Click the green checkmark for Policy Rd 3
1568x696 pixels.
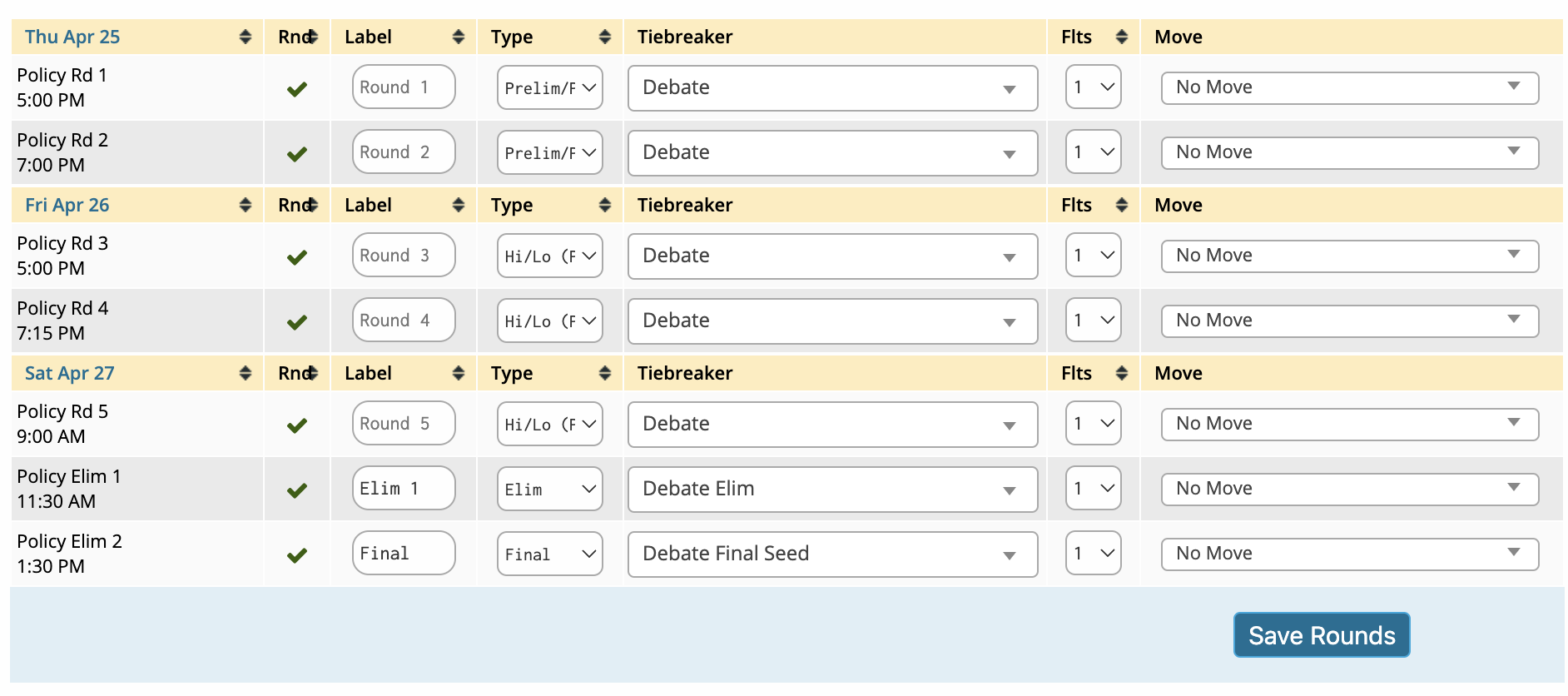coord(297,256)
